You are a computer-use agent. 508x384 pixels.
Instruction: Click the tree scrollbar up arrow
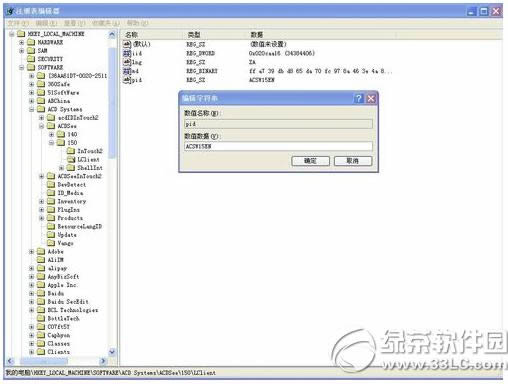click(112, 34)
